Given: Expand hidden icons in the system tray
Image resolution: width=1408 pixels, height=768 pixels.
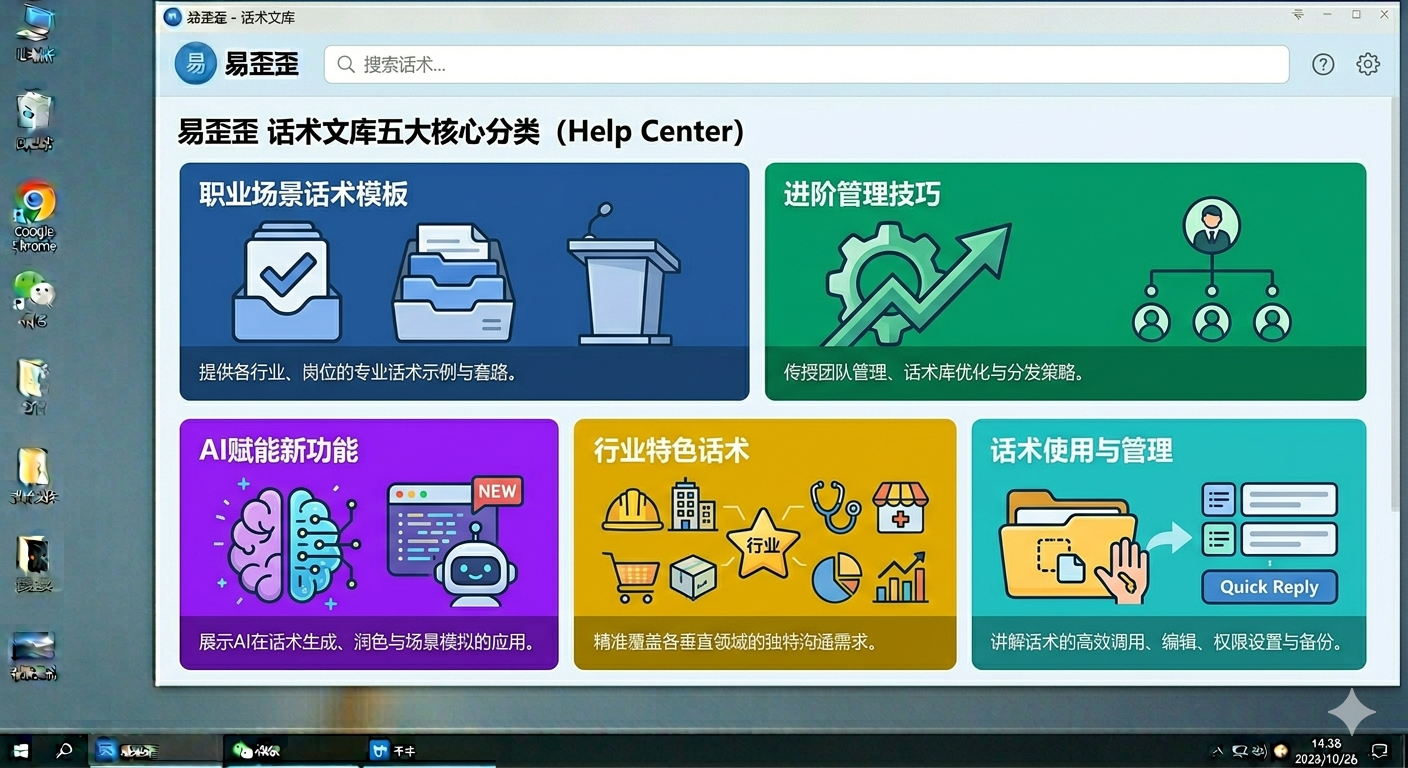Looking at the screenshot, I should 1218,750.
